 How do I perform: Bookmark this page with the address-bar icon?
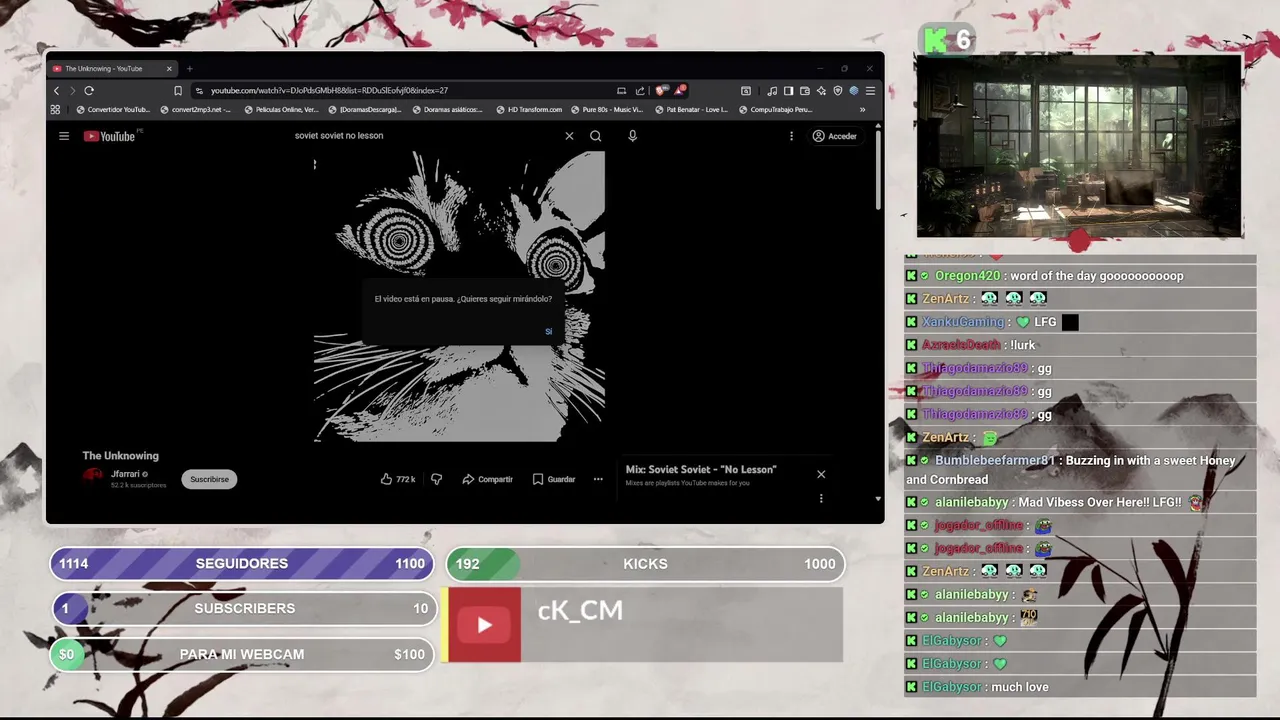pos(178,90)
